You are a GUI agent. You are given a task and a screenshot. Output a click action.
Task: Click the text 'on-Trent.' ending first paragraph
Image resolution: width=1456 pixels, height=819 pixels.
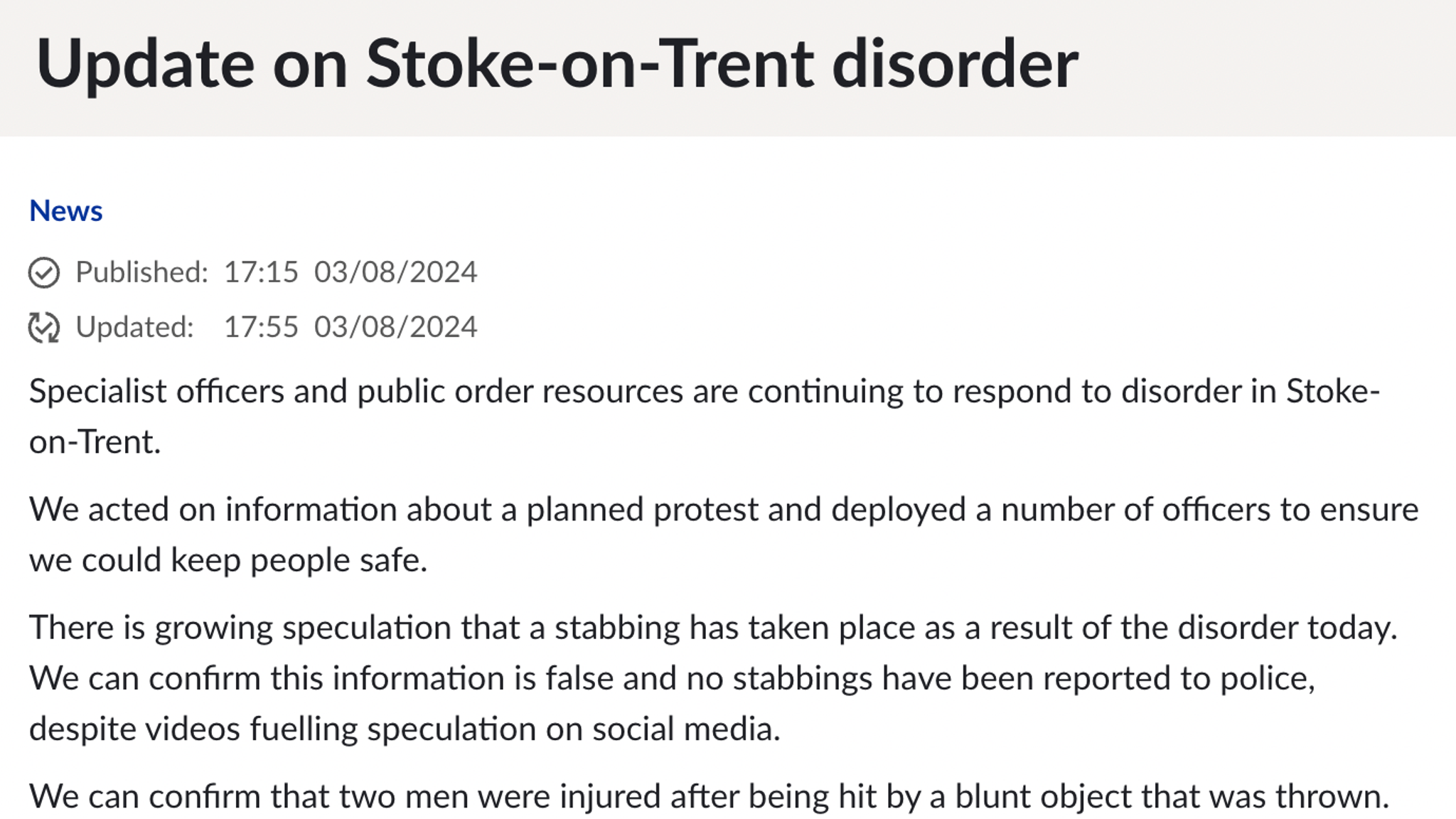coord(95,442)
